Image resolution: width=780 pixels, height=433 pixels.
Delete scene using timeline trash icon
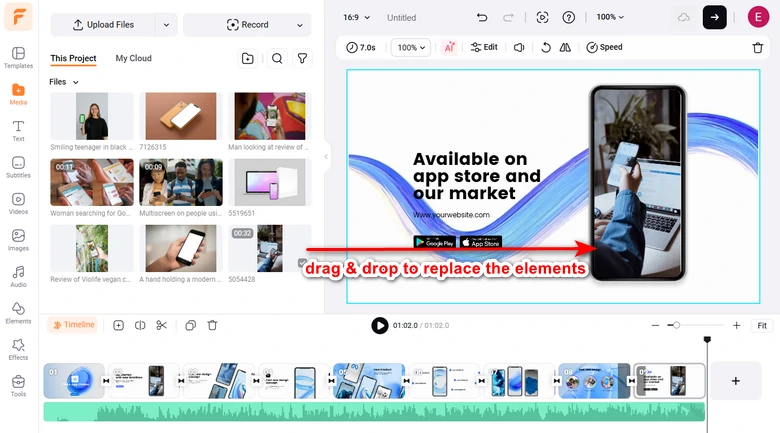[x=212, y=325]
